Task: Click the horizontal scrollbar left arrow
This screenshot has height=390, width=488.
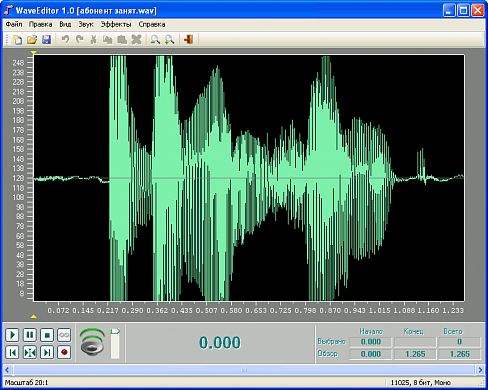Action: click(x=7, y=370)
